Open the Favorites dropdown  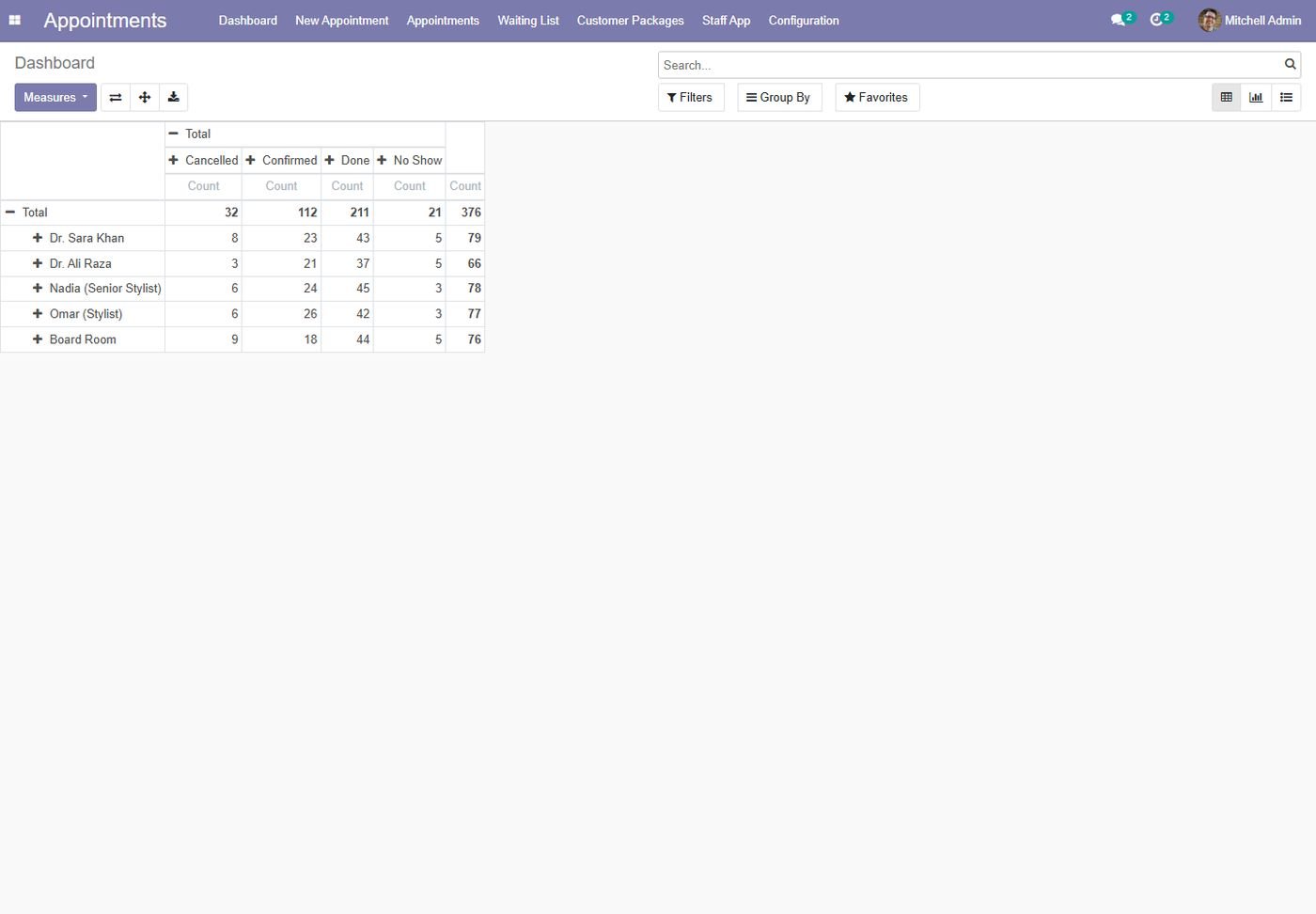pos(877,97)
